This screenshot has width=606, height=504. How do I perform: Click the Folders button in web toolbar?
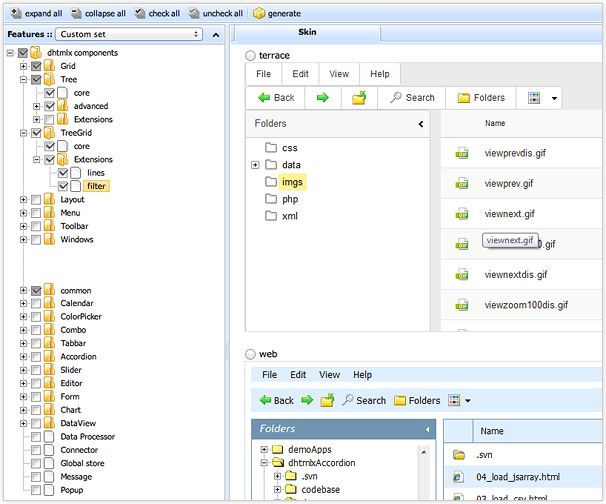(x=417, y=400)
